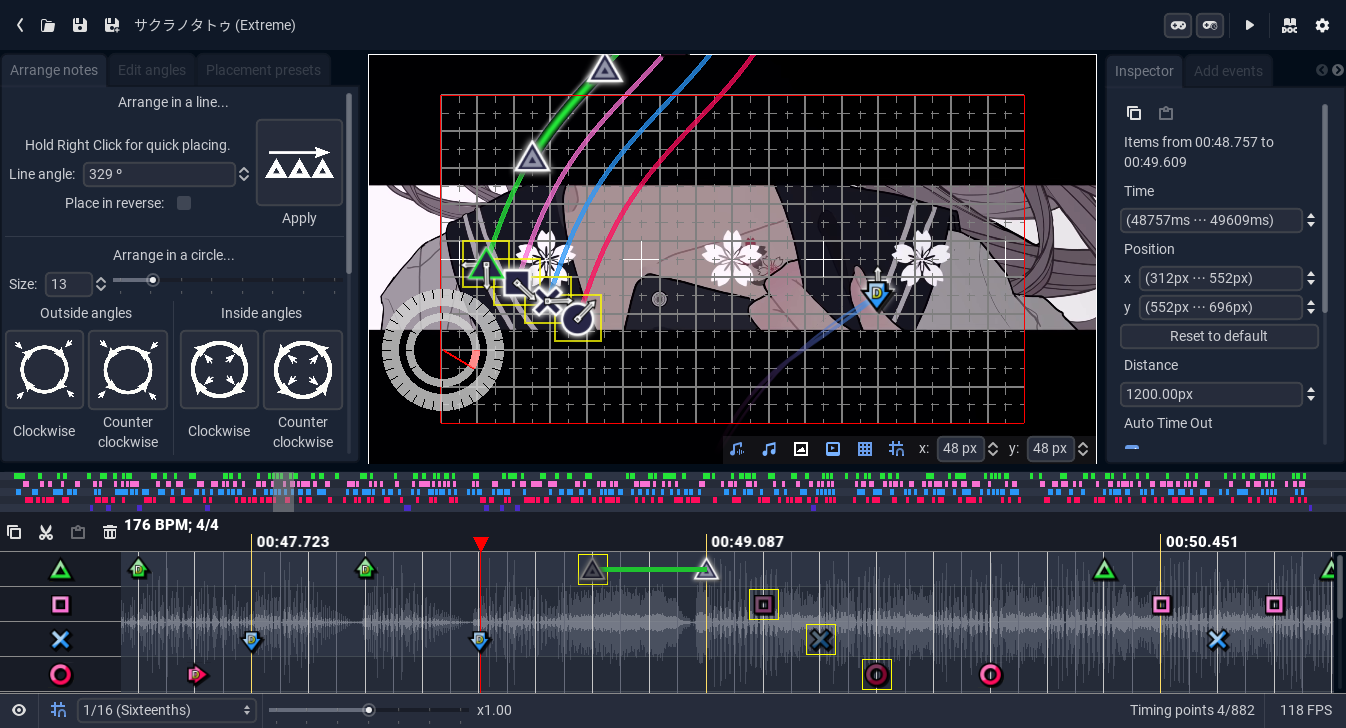Copy properties icon in Inspector
Image resolution: width=1346 pixels, height=728 pixels.
[x=1133, y=113]
